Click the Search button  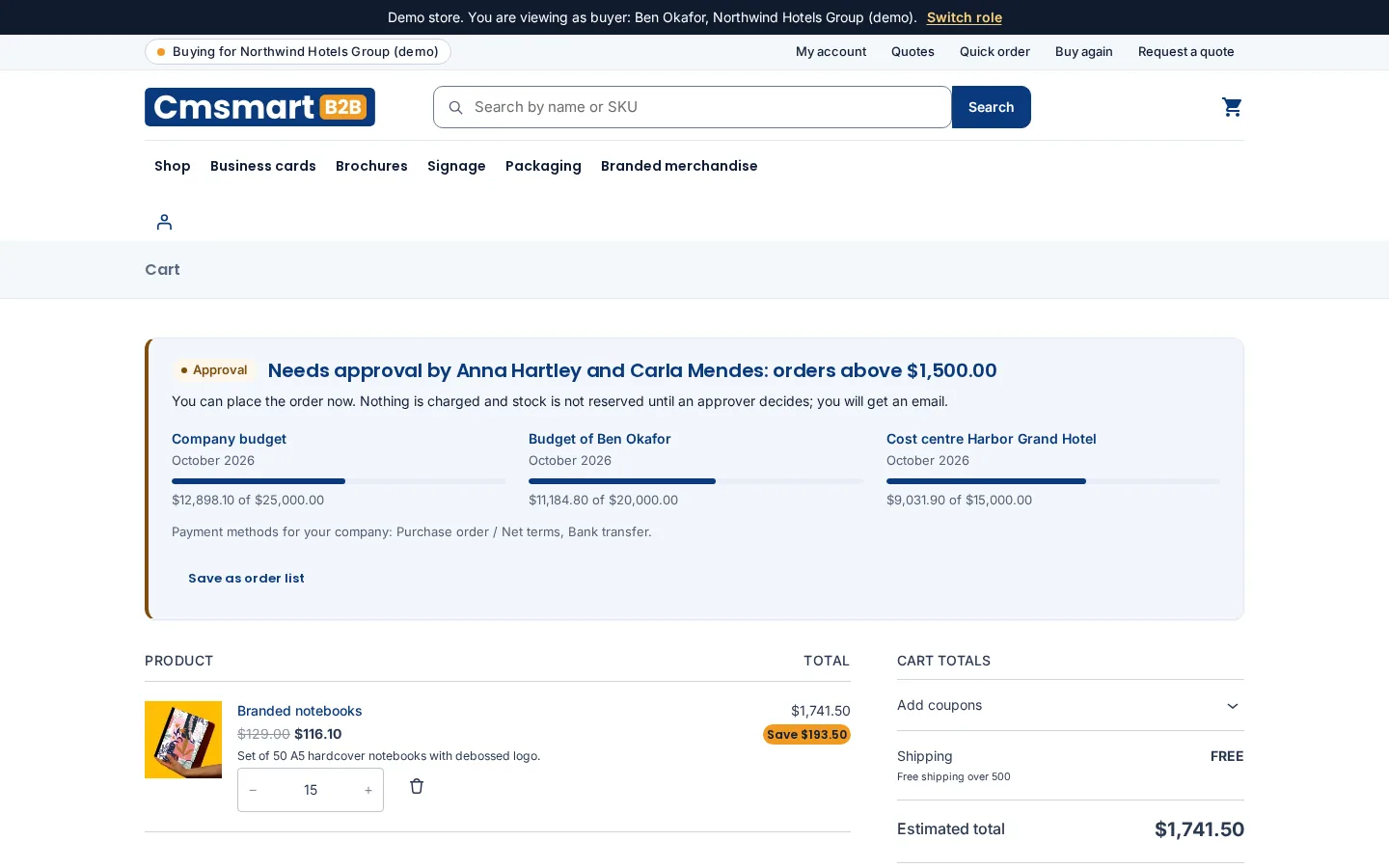(991, 107)
